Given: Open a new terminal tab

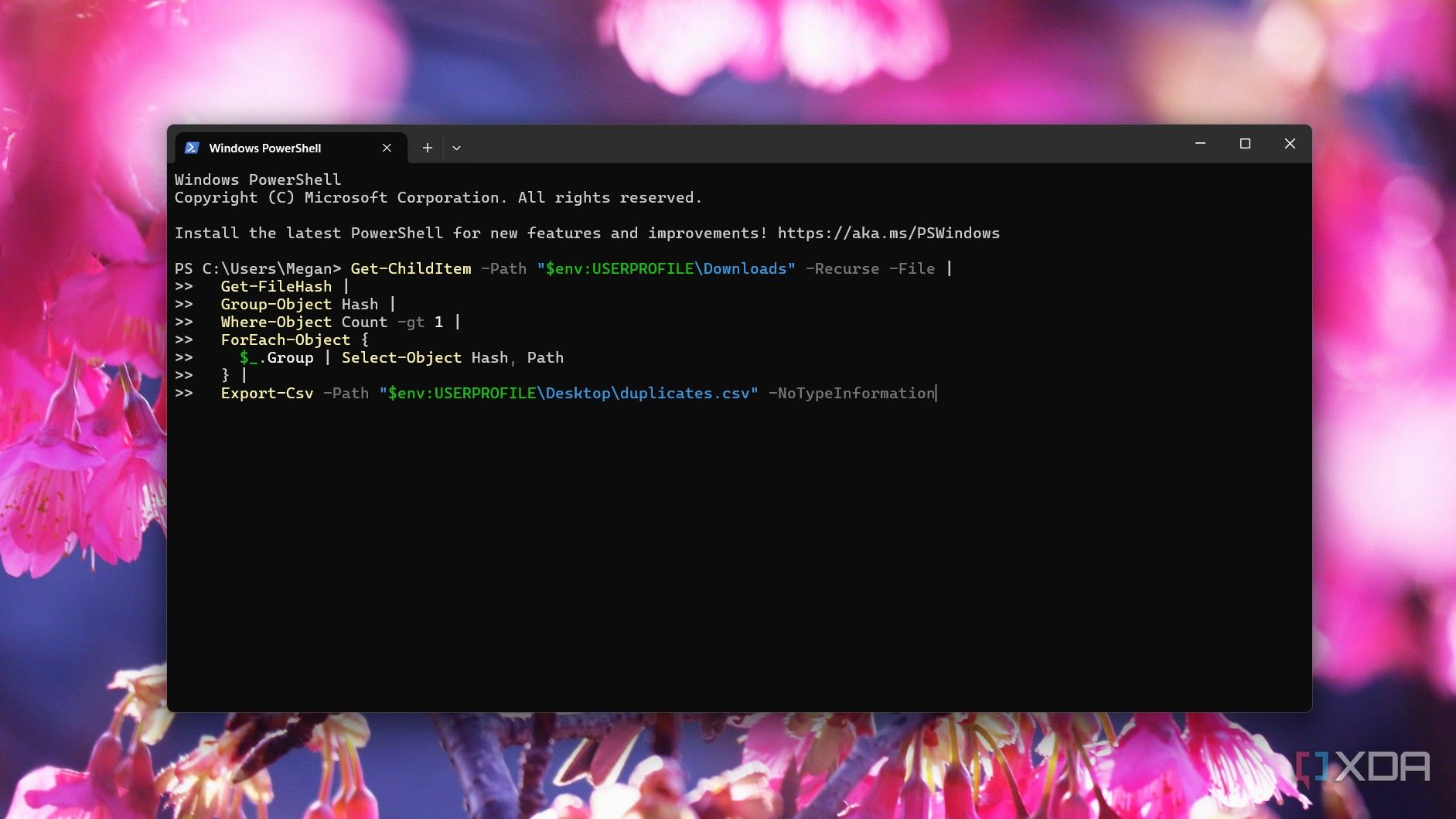Looking at the screenshot, I should point(427,148).
